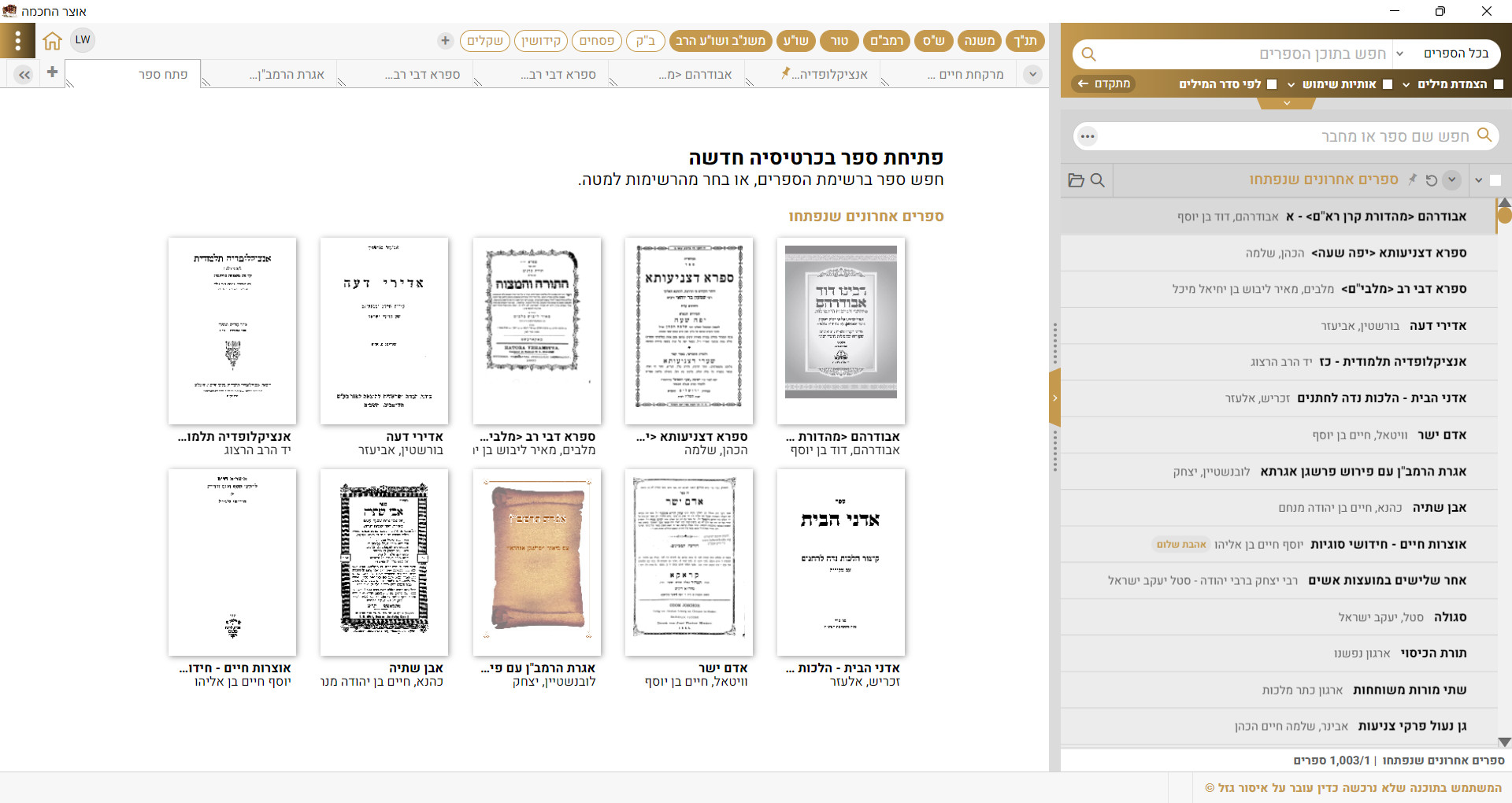The image size is (1512, 803).
Task: Open a new tab with the plus icon
Action: tap(52, 72)
